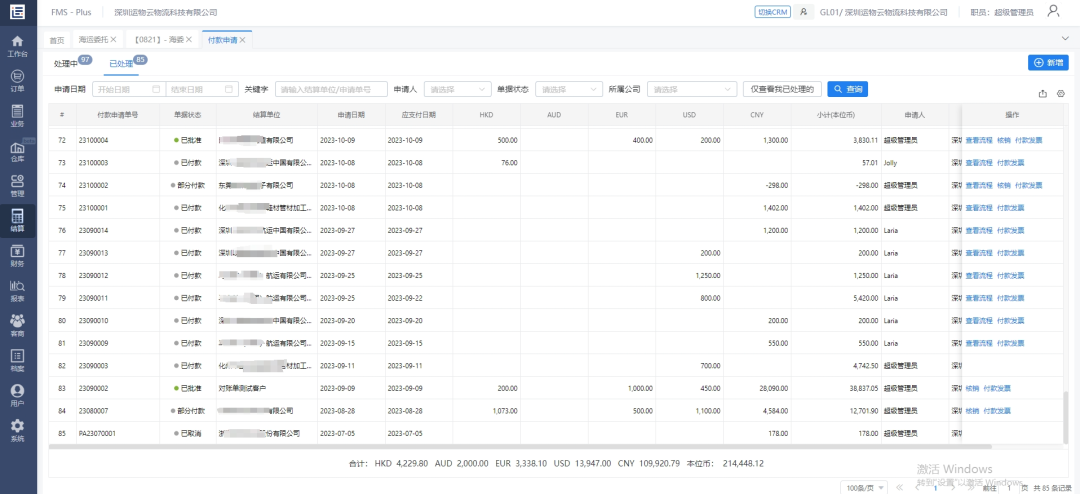Select the 付款申请 tab
The image size is (1080, 494).
click(x=222, y=40)
